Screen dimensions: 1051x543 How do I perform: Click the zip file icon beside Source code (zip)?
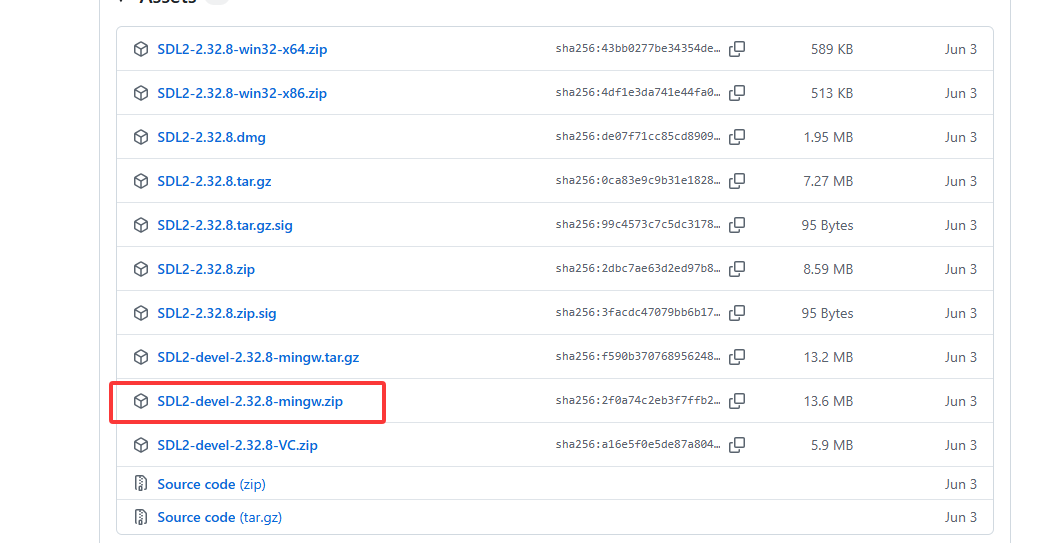(141, 484)
